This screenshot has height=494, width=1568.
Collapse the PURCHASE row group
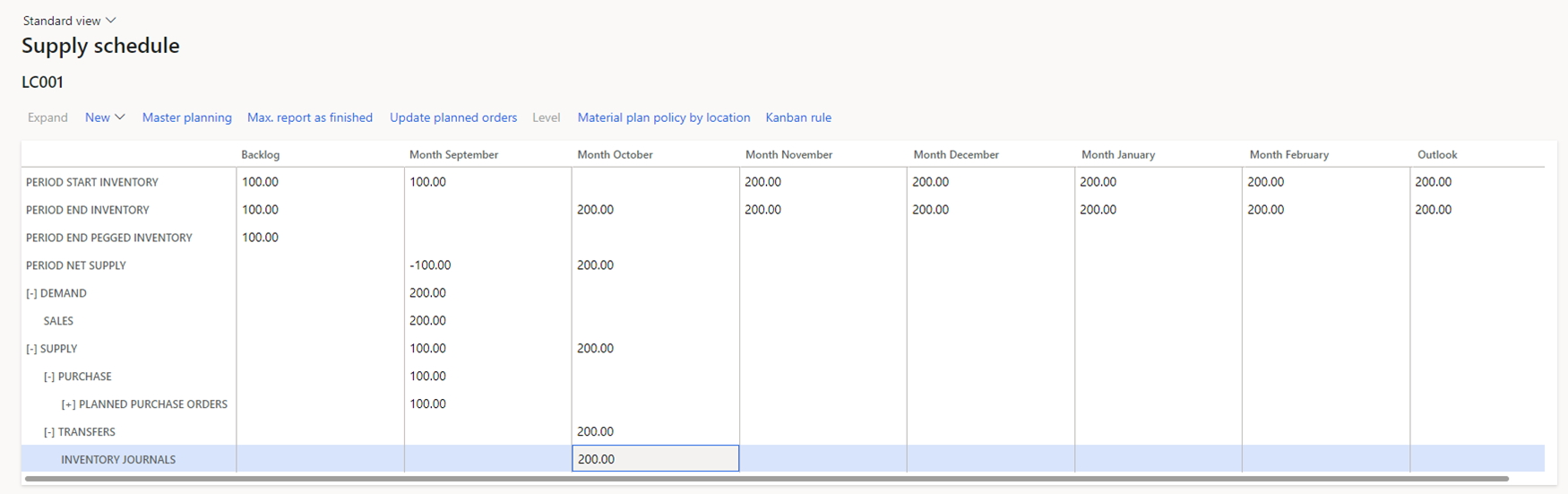[49, 377]
